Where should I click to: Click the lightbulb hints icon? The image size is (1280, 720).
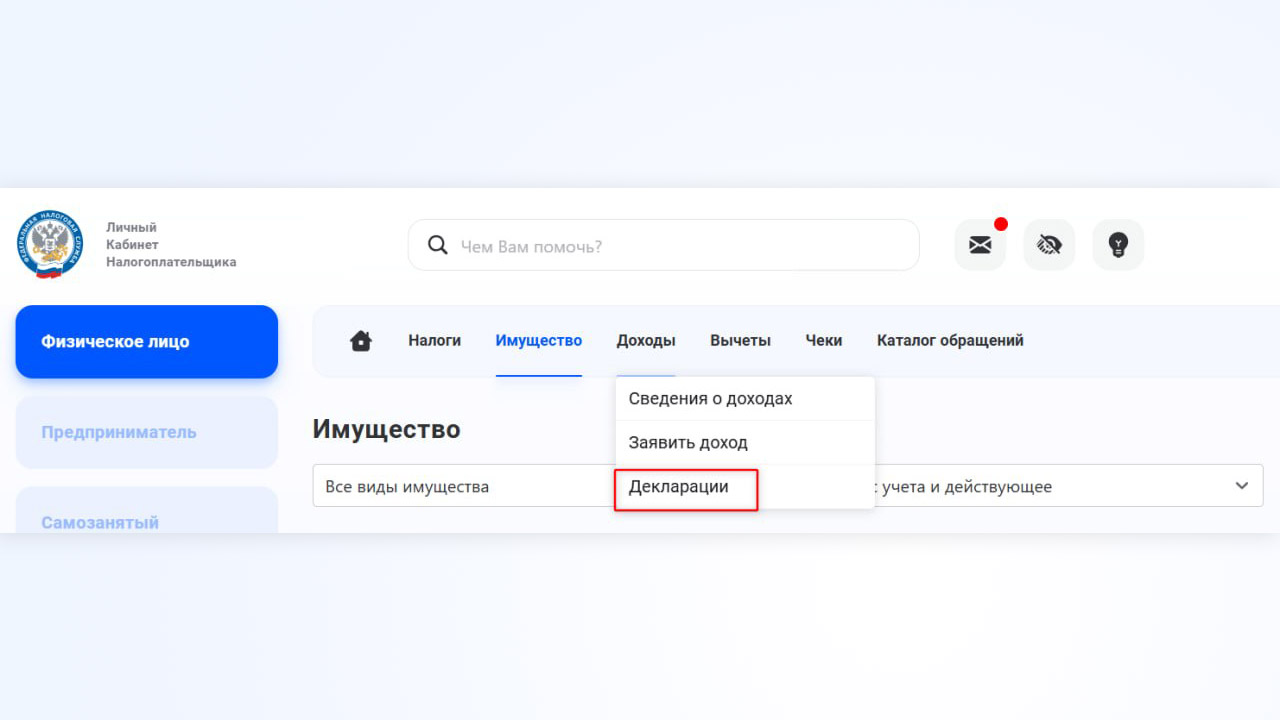click(x=1118, y=245)
